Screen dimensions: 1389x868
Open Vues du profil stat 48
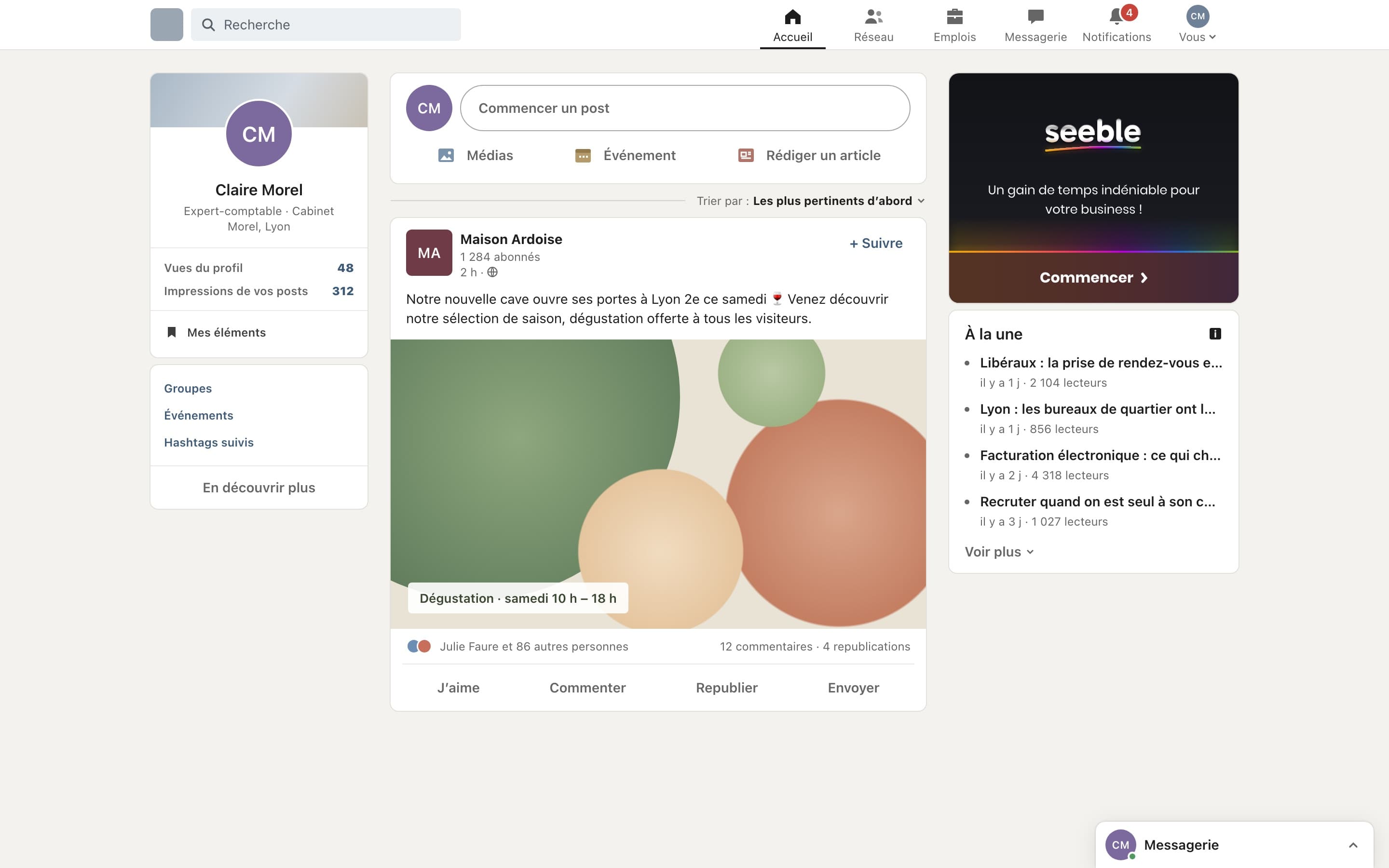[x=259, y=268]
